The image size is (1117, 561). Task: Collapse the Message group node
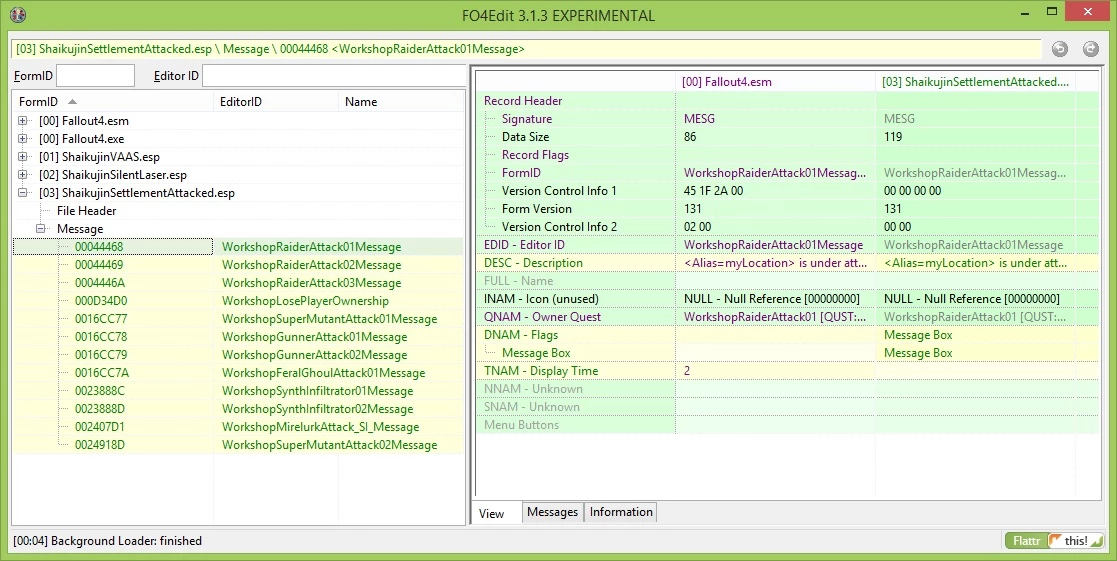coord(41,229)
